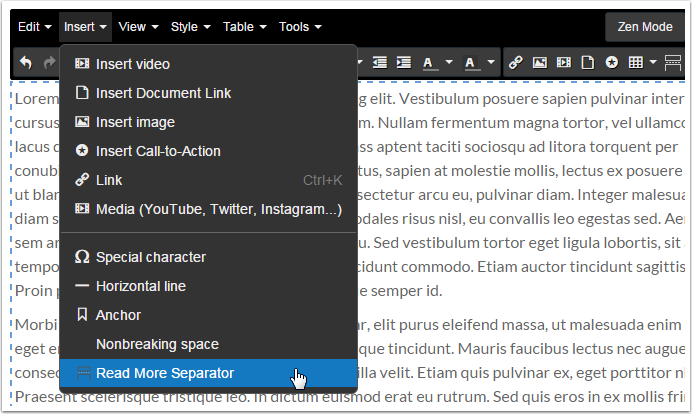Click the Decrease indent toolbar icon
This screenshot has height=414, width=692.
tap(380, 62)
